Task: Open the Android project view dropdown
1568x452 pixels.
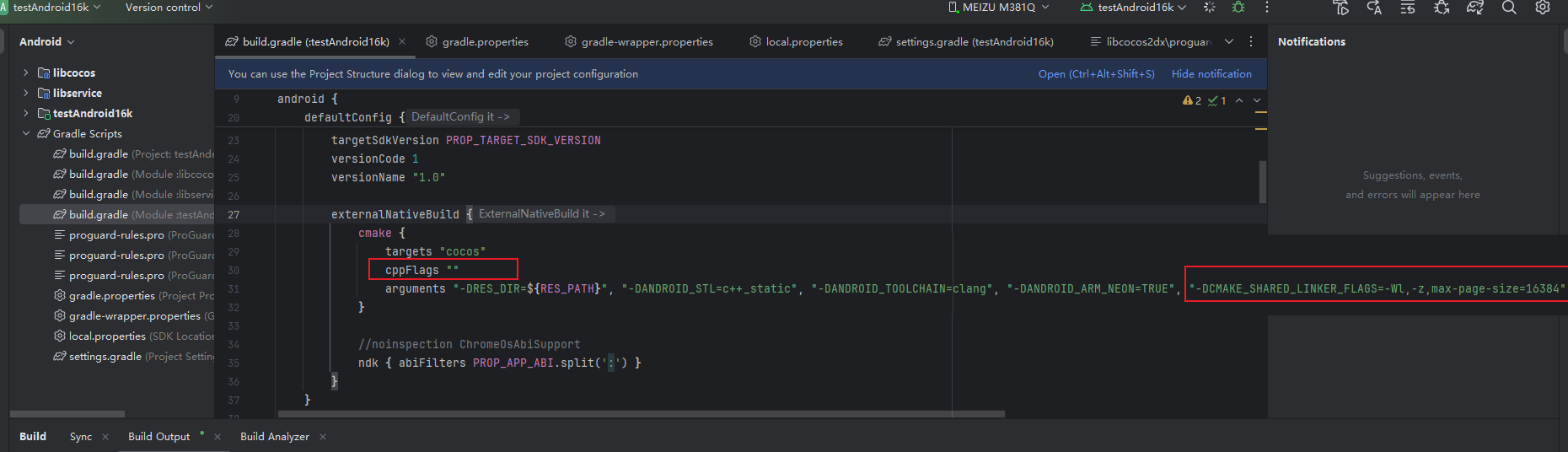Action: (x=47, y=41)
